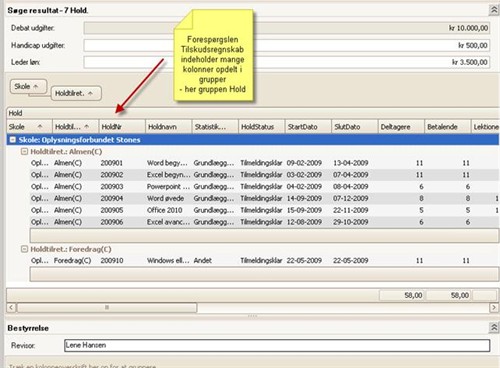Click the SlutDato cell 22-11-2009

[x=351, y=210]
